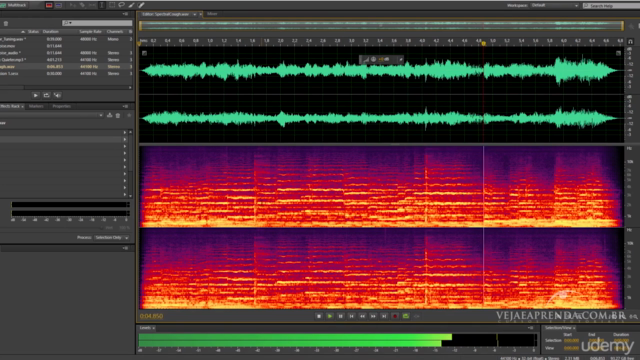Open the Workspace Default dropdown
This screenshot has width=640, height=360.
(x=554, y=5)
